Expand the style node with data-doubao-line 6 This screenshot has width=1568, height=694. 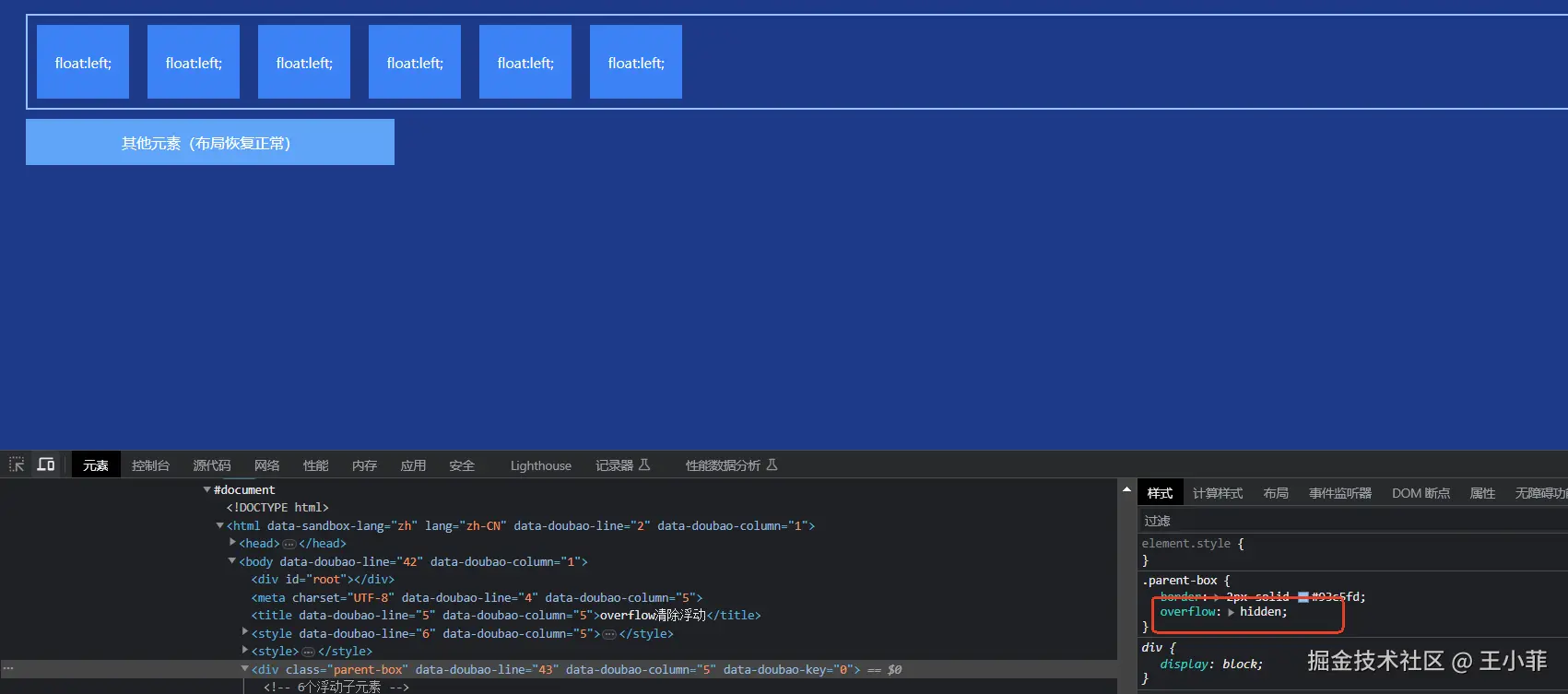244,632
